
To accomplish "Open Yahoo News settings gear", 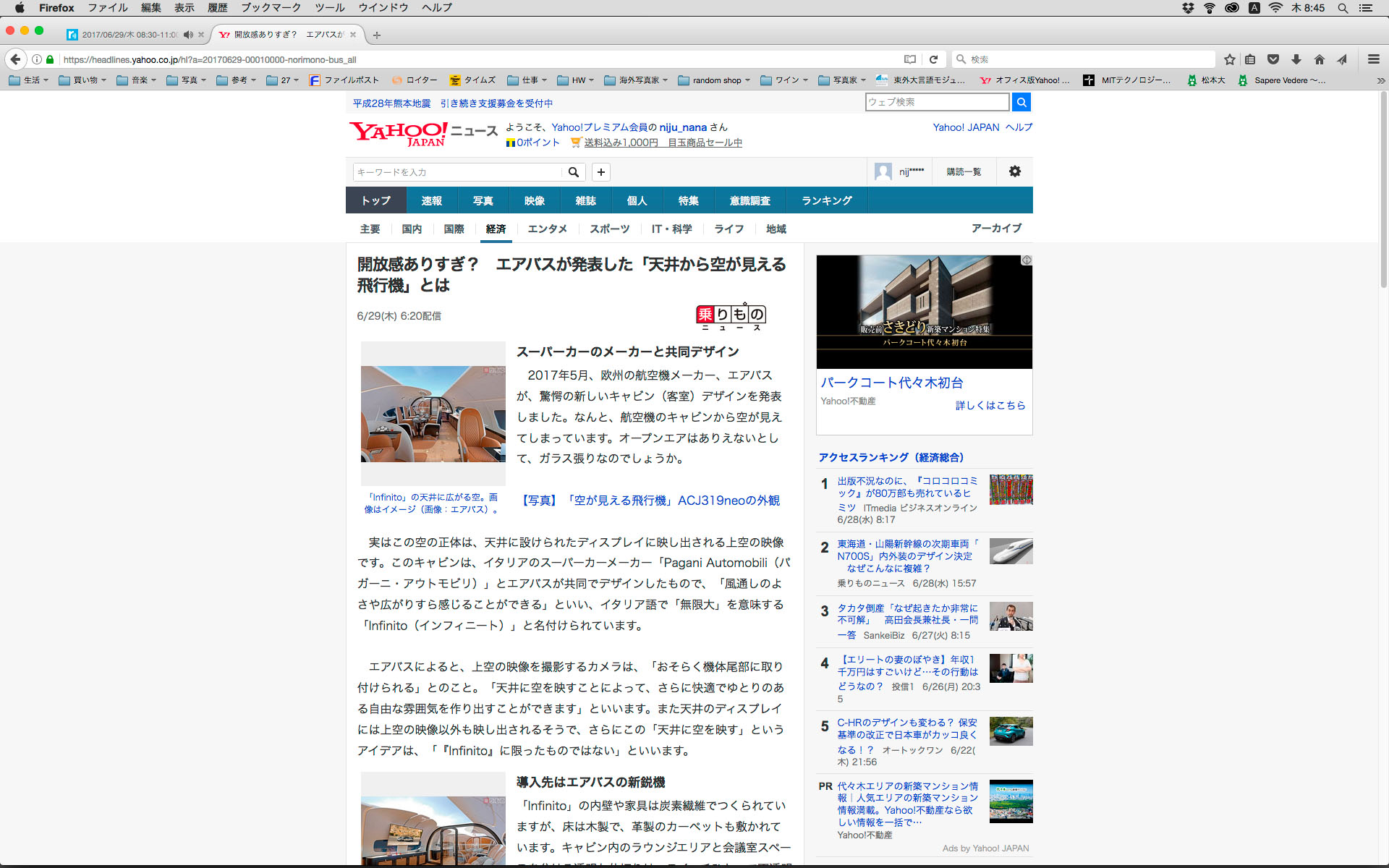I will 1015,171.
